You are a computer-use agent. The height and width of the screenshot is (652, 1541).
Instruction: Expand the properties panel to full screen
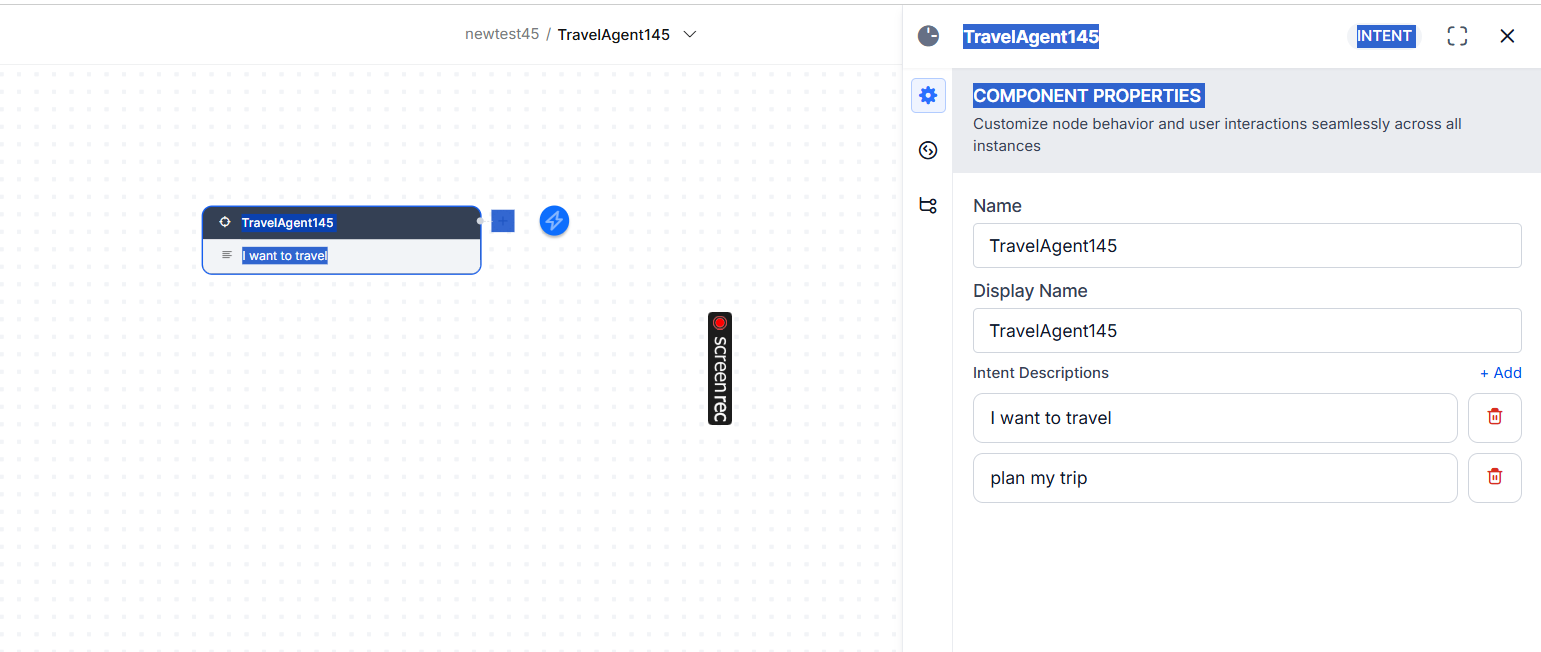[x=1457, y=36]
